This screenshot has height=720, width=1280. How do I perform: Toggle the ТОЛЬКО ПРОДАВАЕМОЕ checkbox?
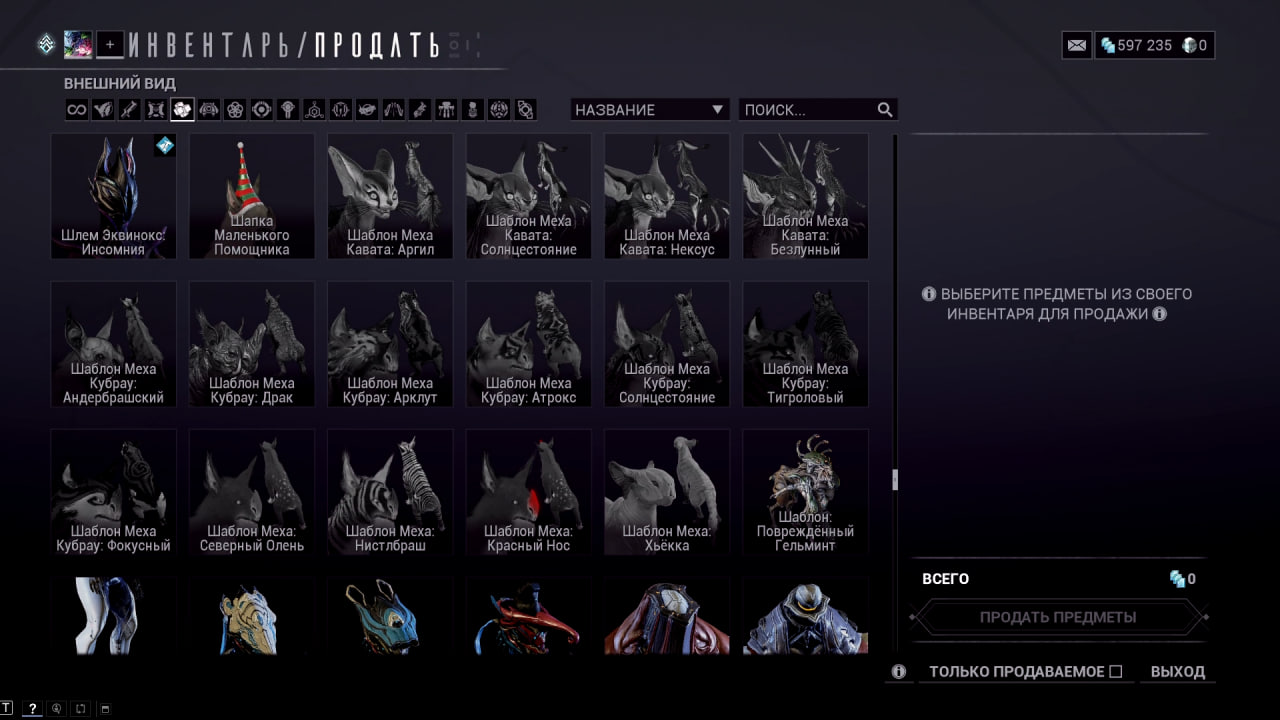(x=1116, y=672)
